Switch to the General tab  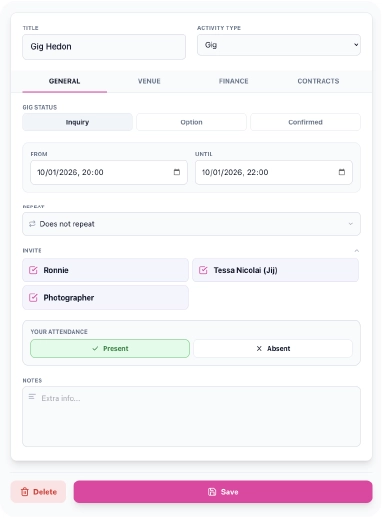64,81
